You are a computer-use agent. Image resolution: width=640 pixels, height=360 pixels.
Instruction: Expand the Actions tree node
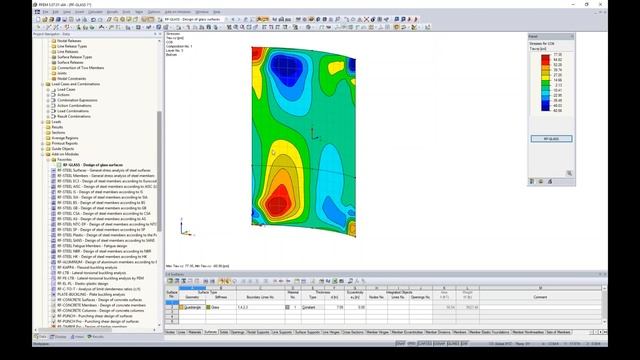pyautogui.click(x=48, y=95)
